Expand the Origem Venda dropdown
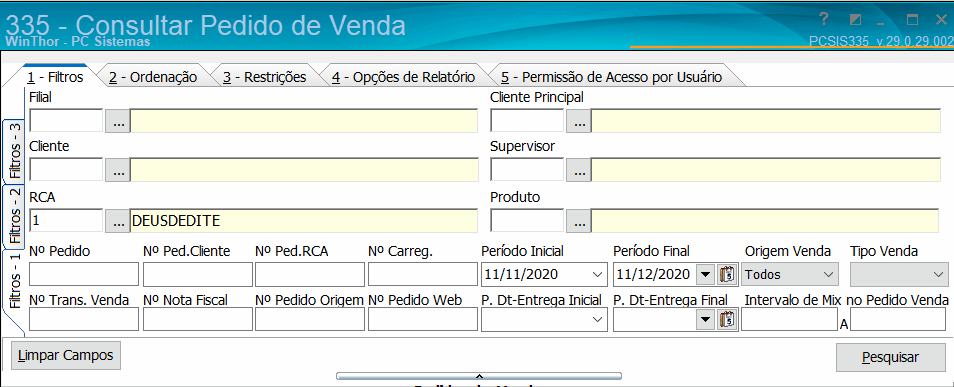 [827, 274]
